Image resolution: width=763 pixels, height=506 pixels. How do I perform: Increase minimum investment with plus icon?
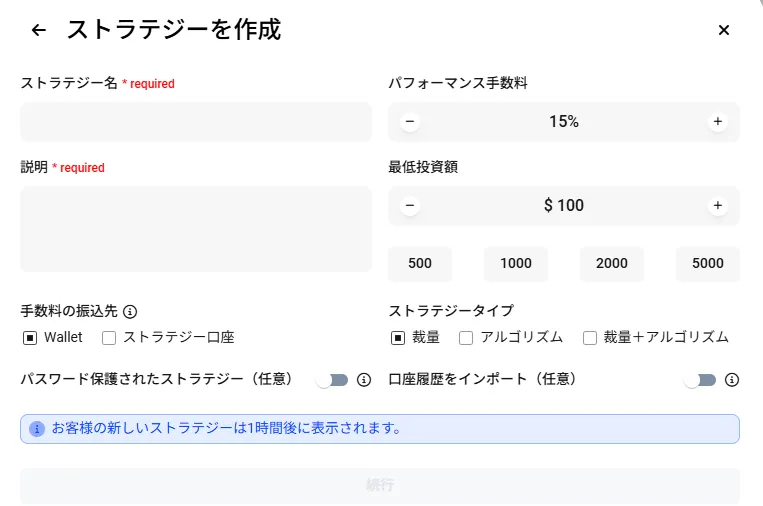[717, 206]
